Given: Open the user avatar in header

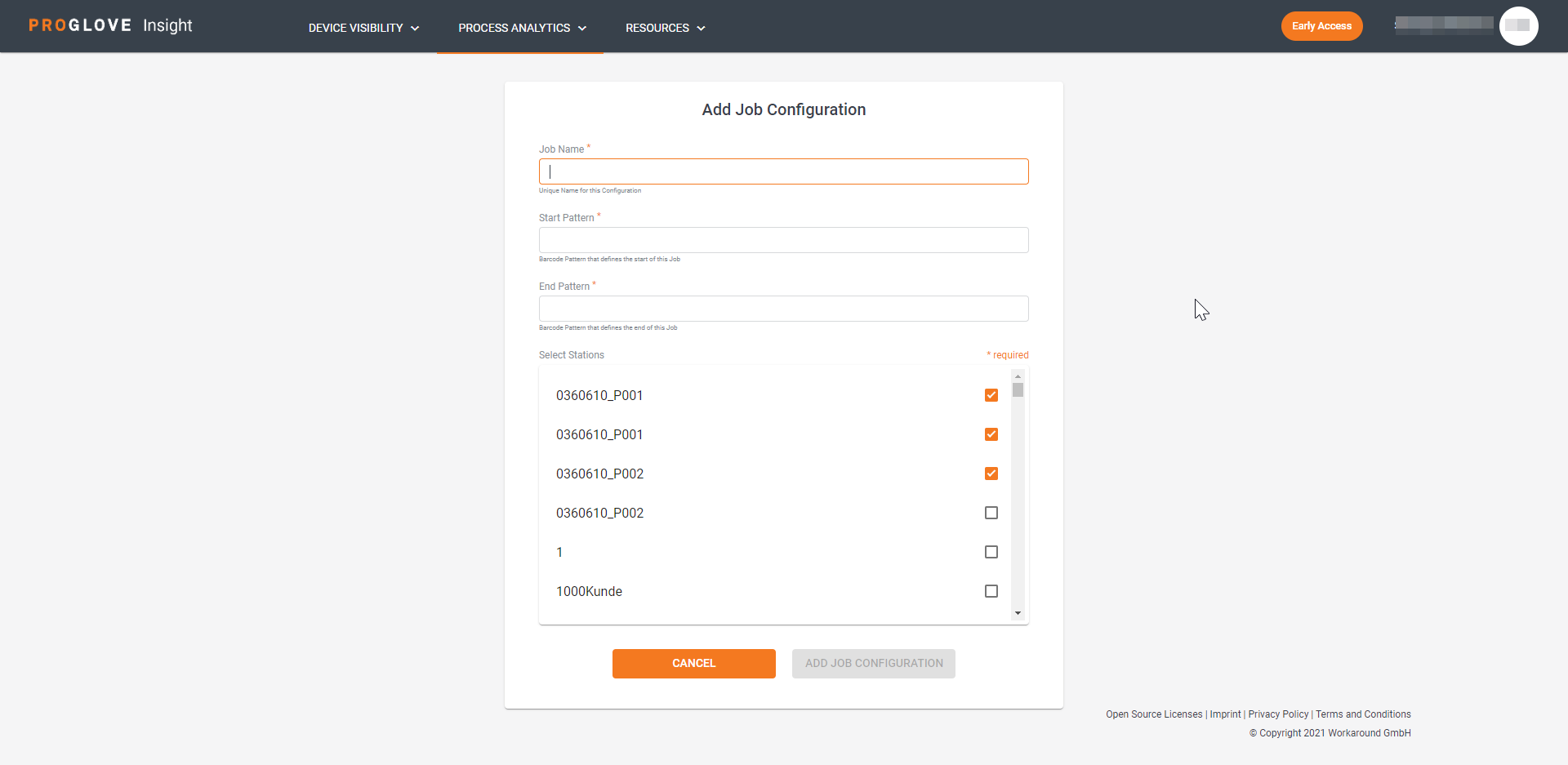Looking at the screenshot, I should click(1518, 26).
